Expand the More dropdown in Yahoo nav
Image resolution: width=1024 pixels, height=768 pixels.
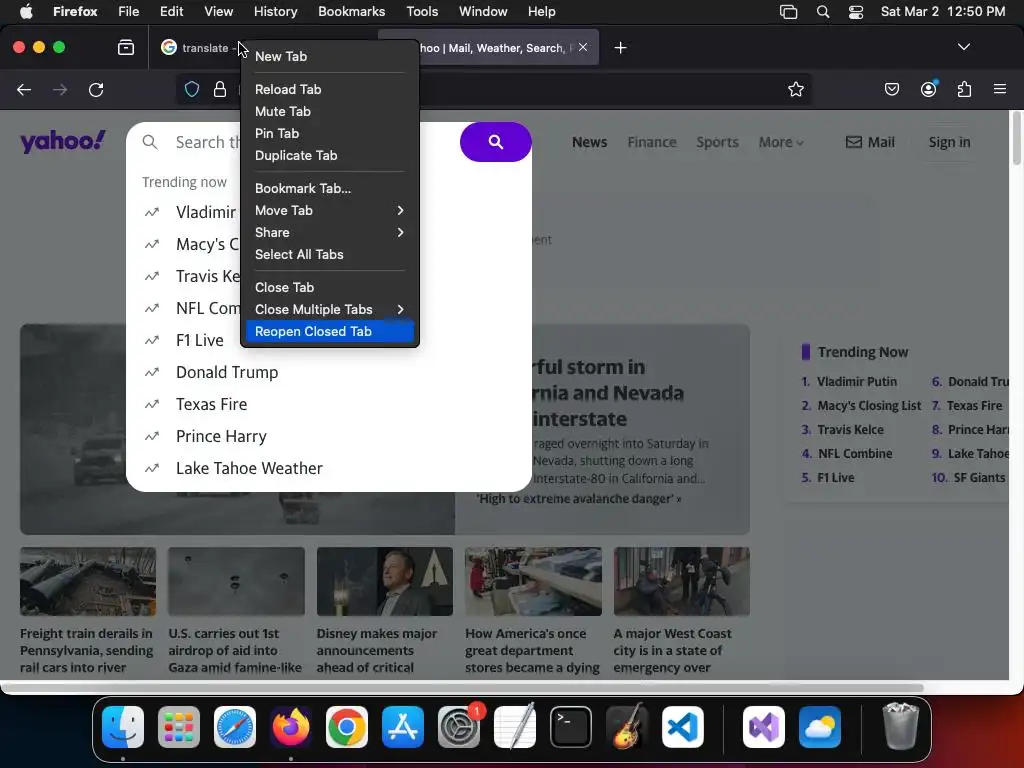click(x=781, y=142)
